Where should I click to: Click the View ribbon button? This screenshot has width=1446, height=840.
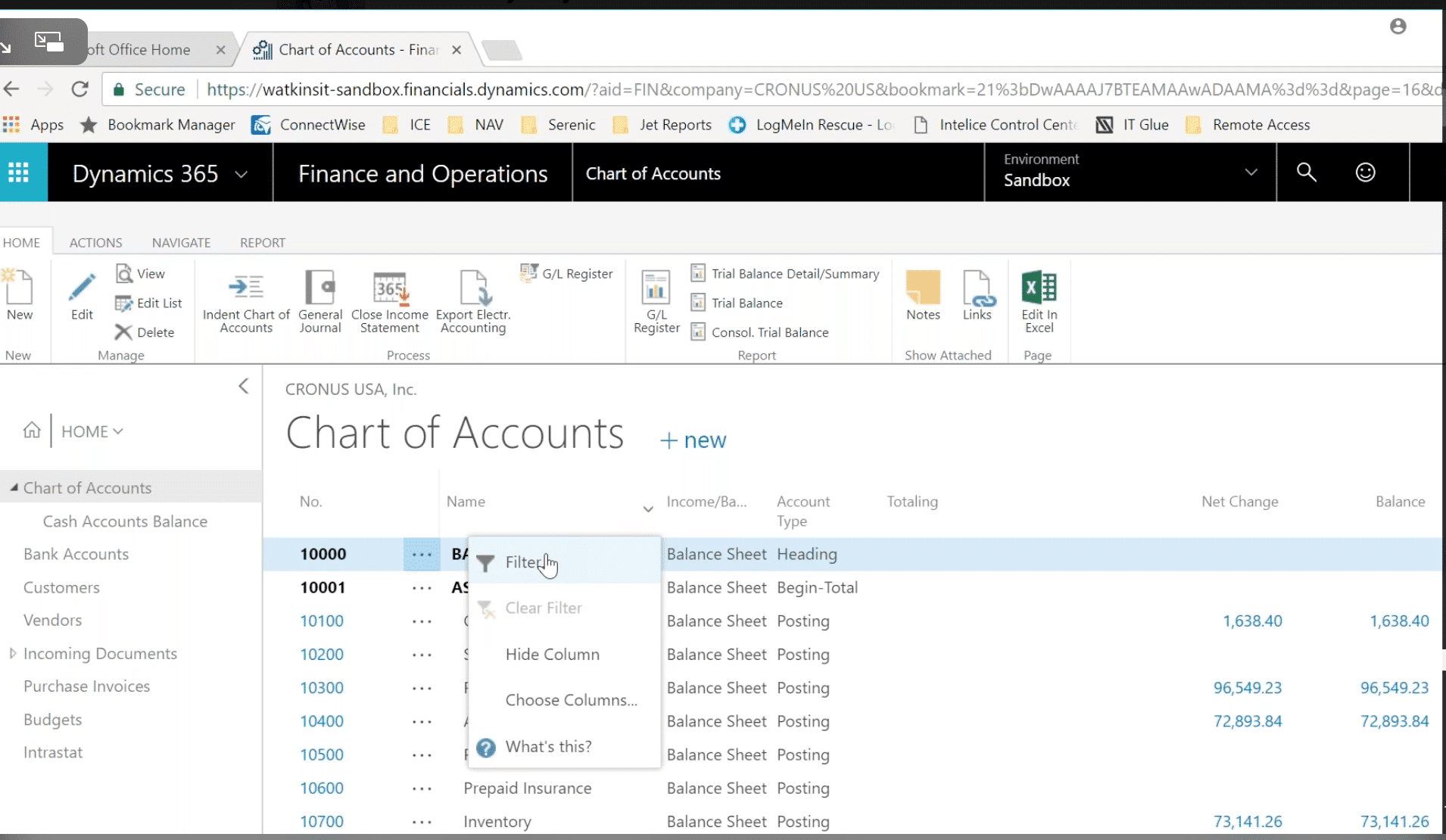141,273
